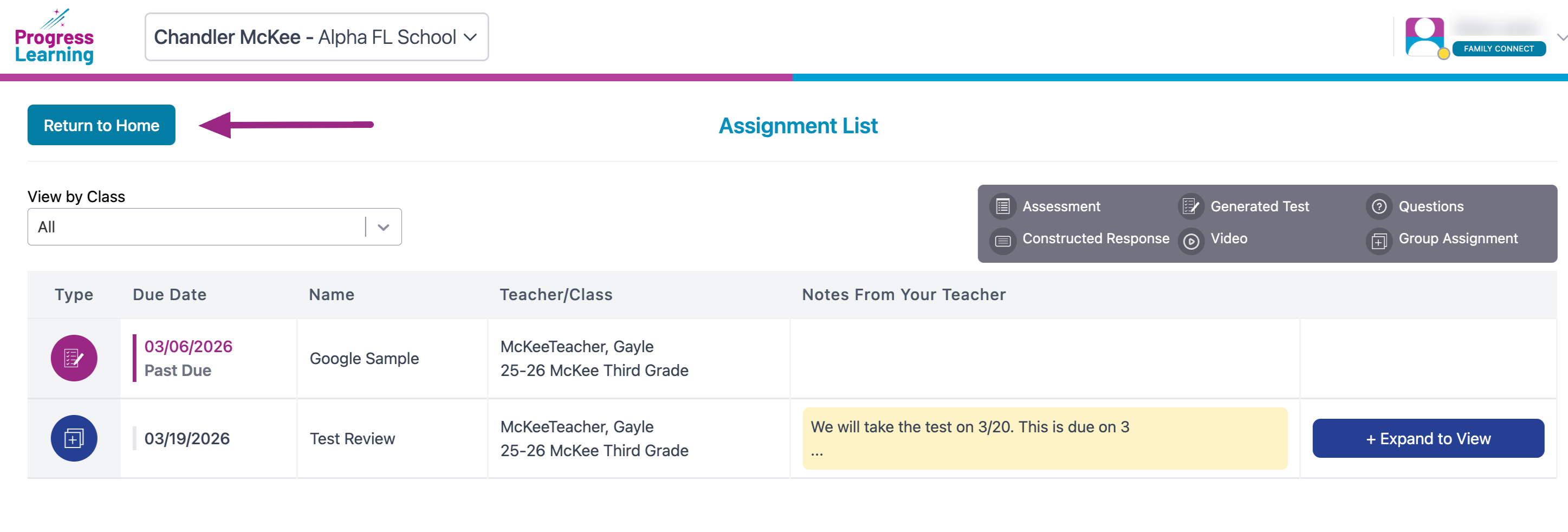
Task: Click the Group Assignment legend icon
Action: [x=1379, y=241]
